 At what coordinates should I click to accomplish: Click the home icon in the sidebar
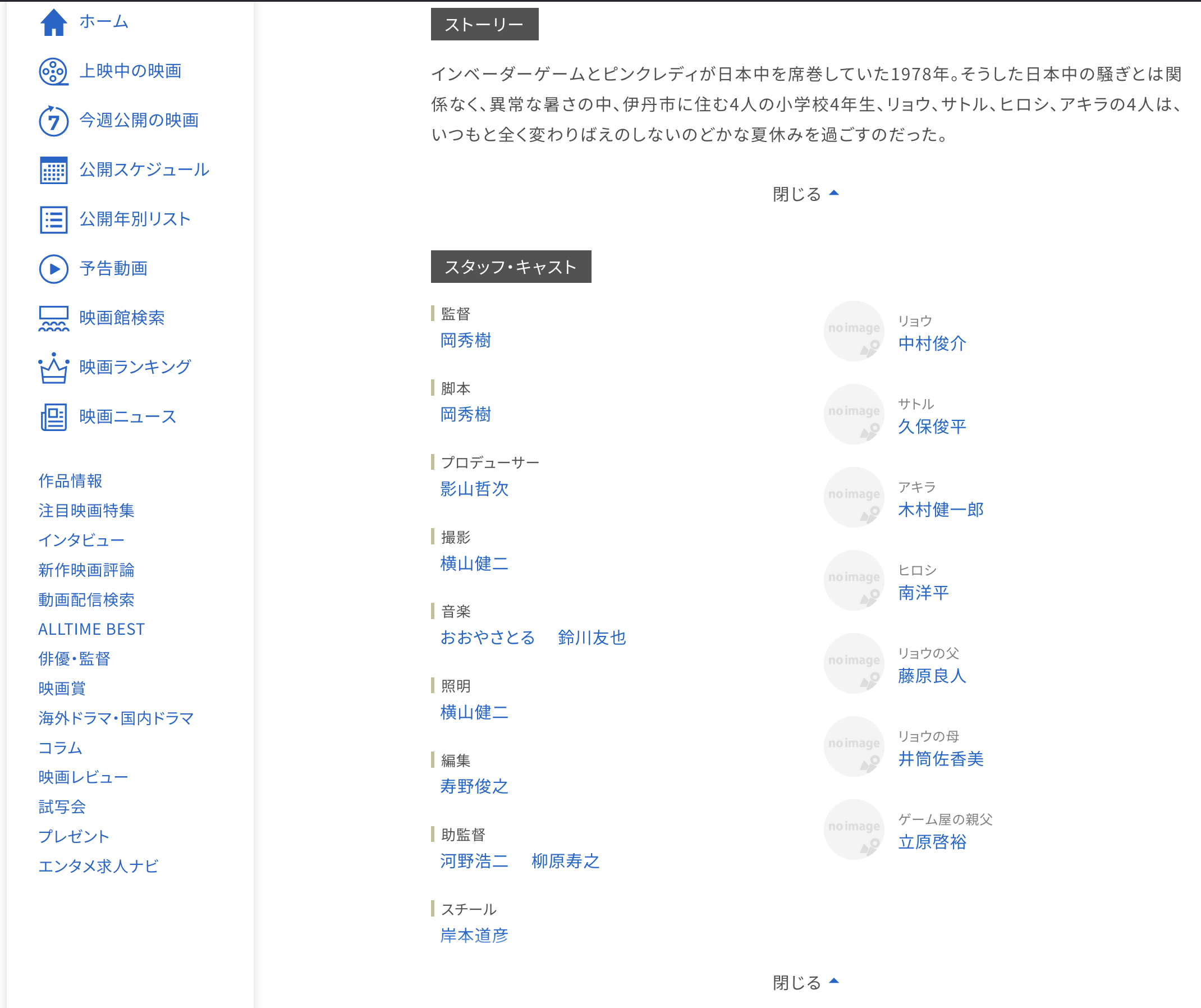[53, 22]
